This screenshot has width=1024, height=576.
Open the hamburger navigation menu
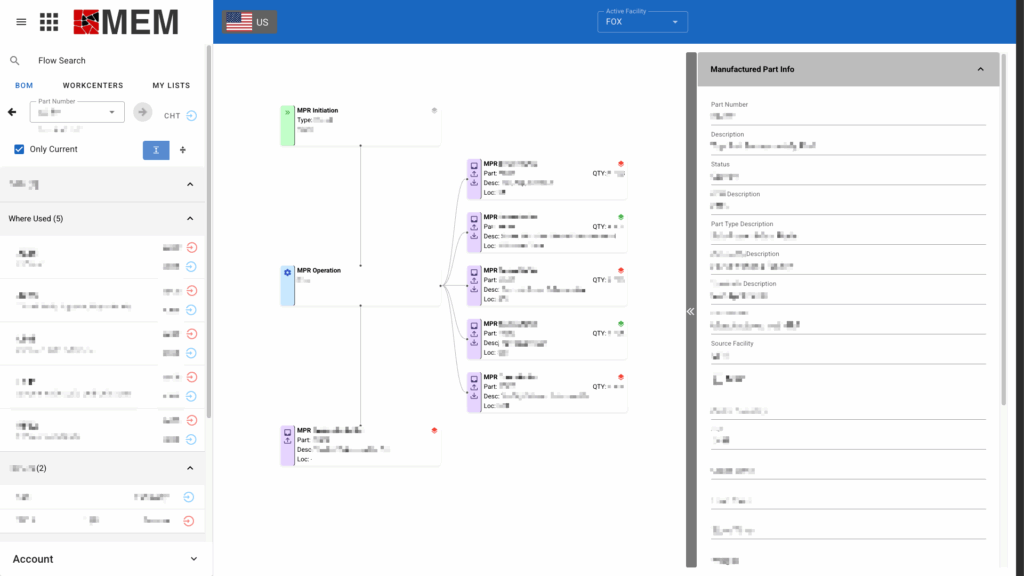tap(21, 22)
